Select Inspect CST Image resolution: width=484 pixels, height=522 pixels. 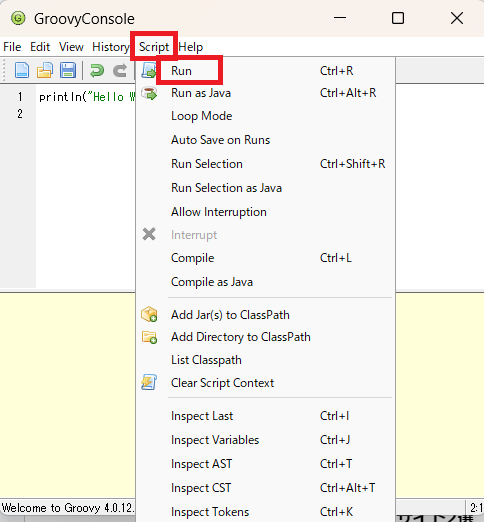click(265, 488)
